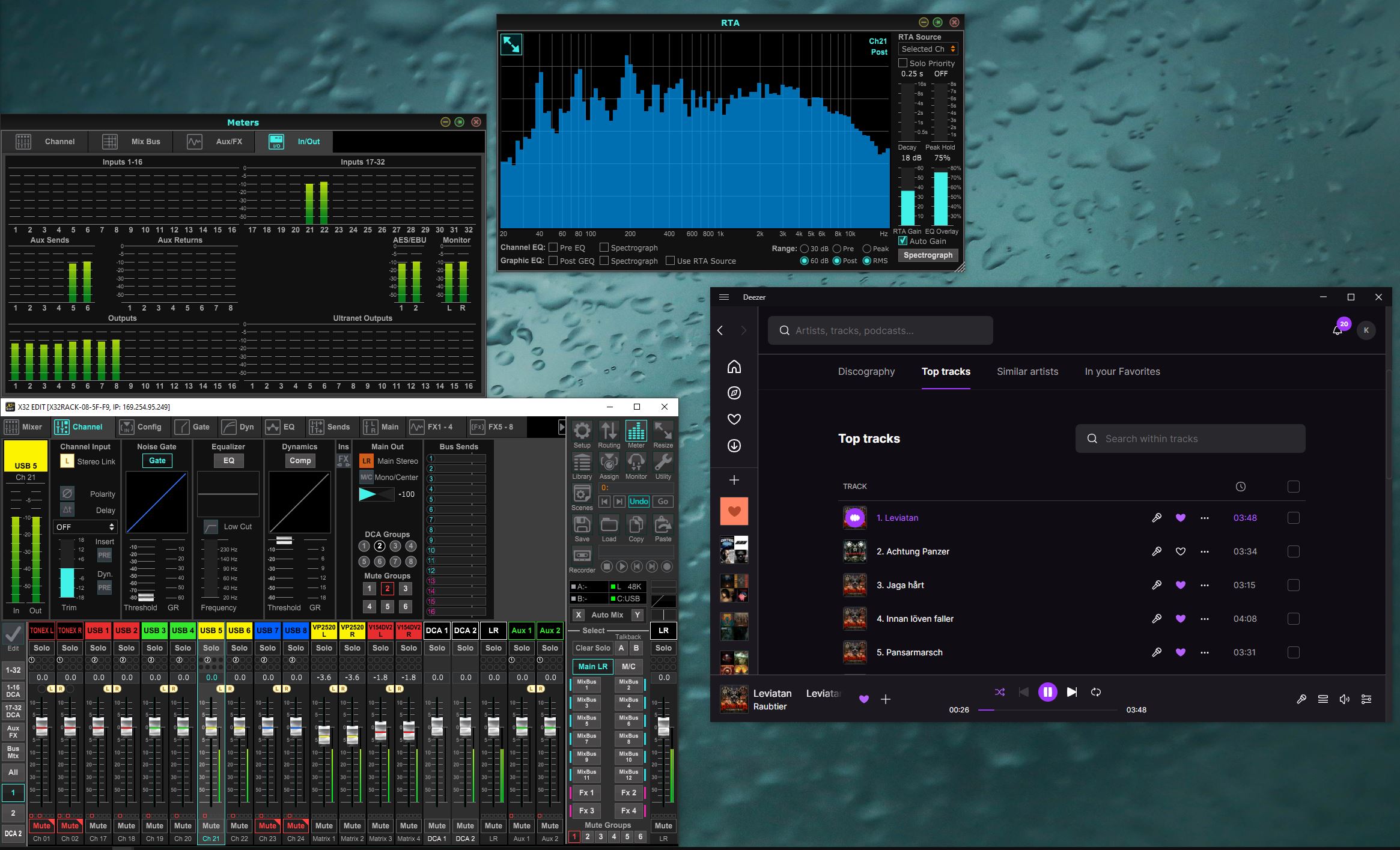Open the Library icon

coord(582,463)
